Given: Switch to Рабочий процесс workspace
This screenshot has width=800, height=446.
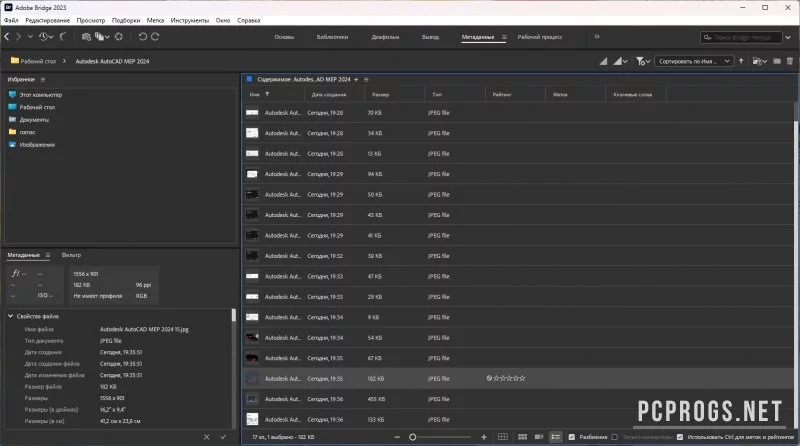Looking at the screenshot, I should [540, 37].
